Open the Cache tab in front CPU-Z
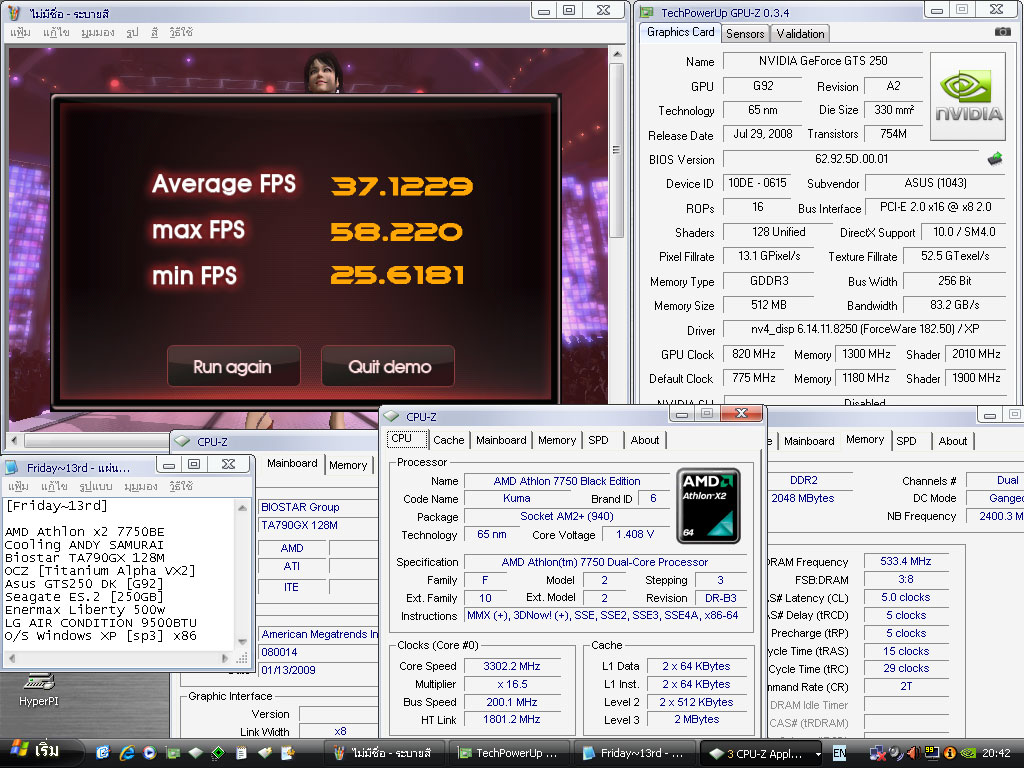This screenshot has height=768, width=1024. click(x=449, y=440)
